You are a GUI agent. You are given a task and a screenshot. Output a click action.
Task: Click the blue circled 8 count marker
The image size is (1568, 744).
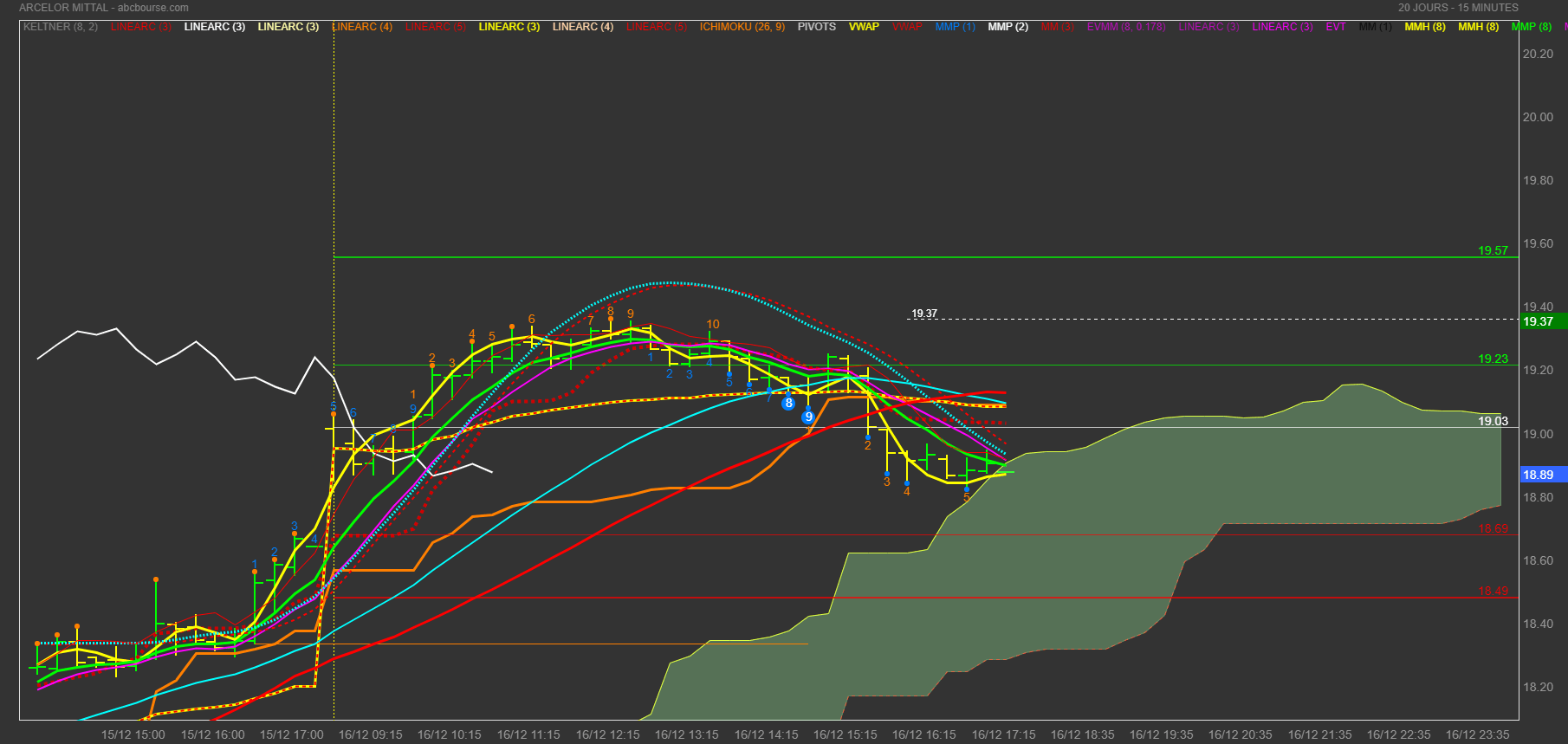(x=788, y=404)
